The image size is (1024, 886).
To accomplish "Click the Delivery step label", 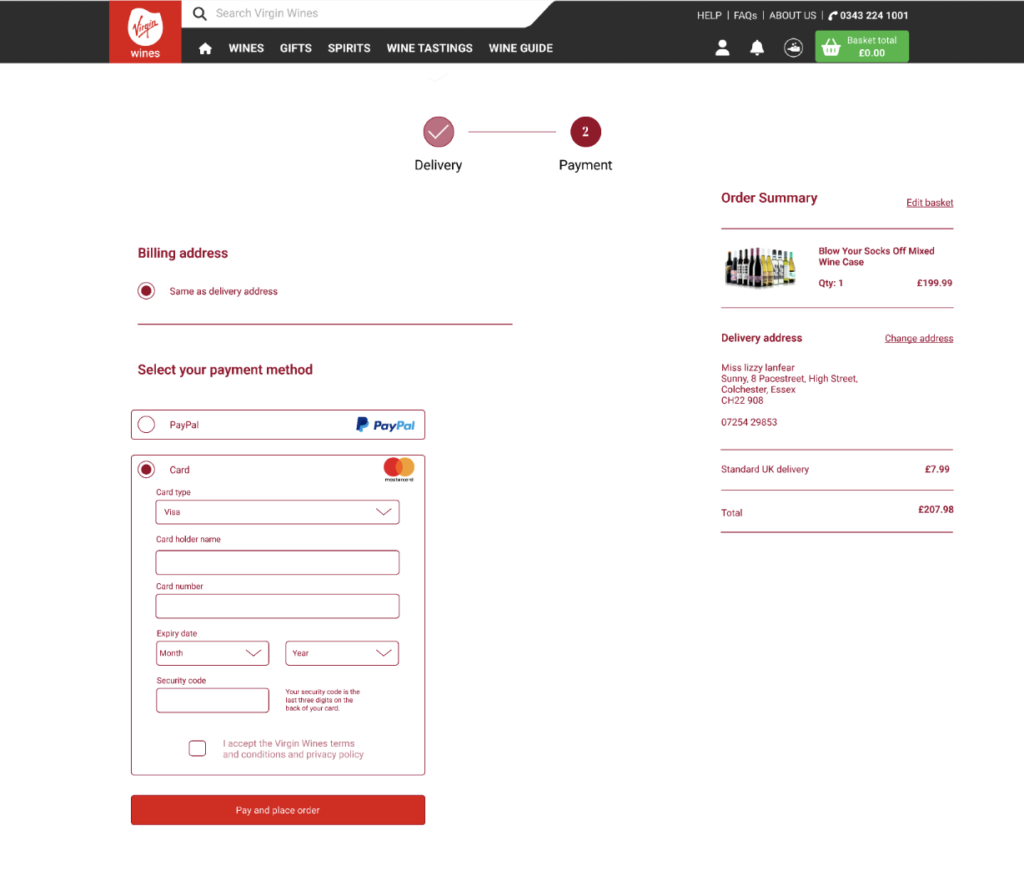I will pos(438,165).
